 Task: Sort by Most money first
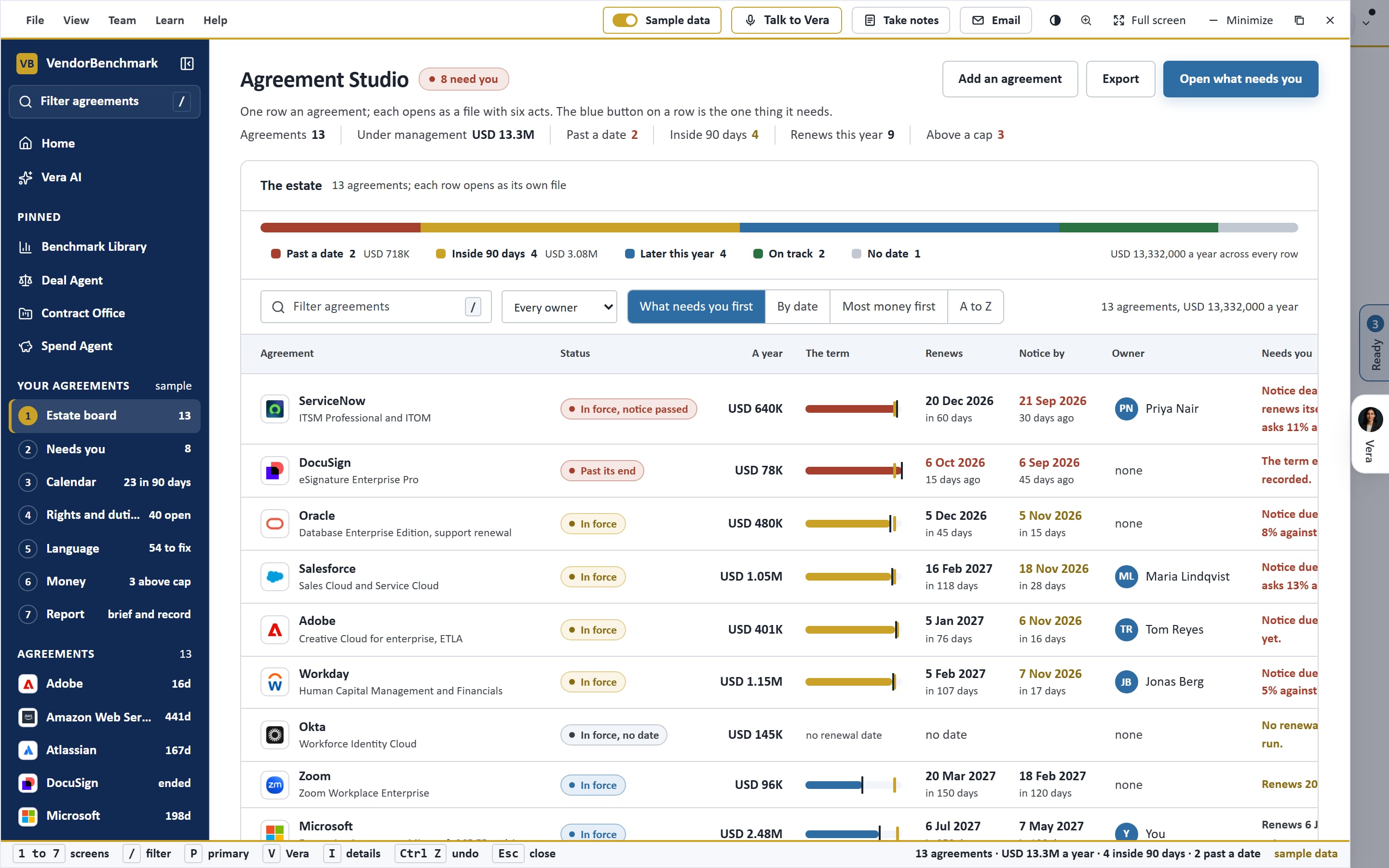click(888, 307)
